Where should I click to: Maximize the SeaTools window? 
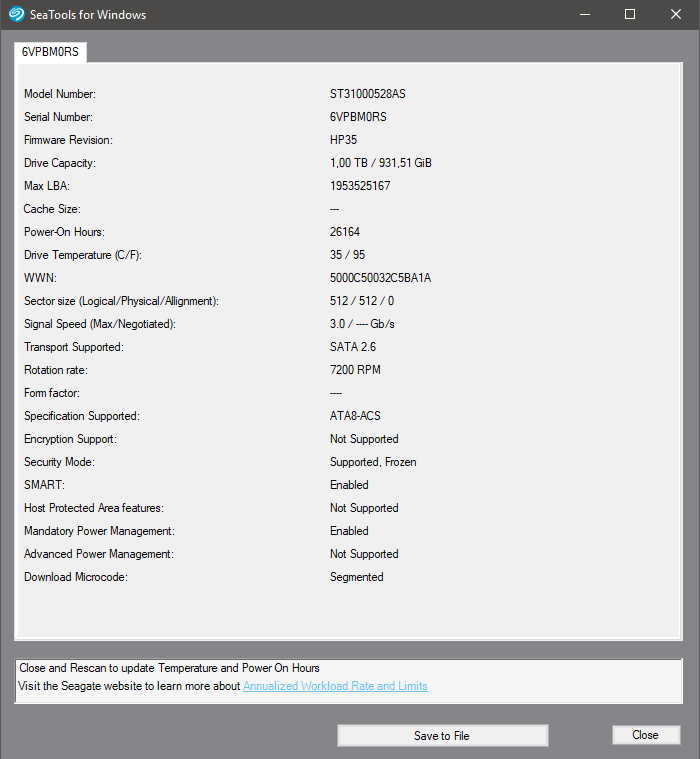pos(630,15)
